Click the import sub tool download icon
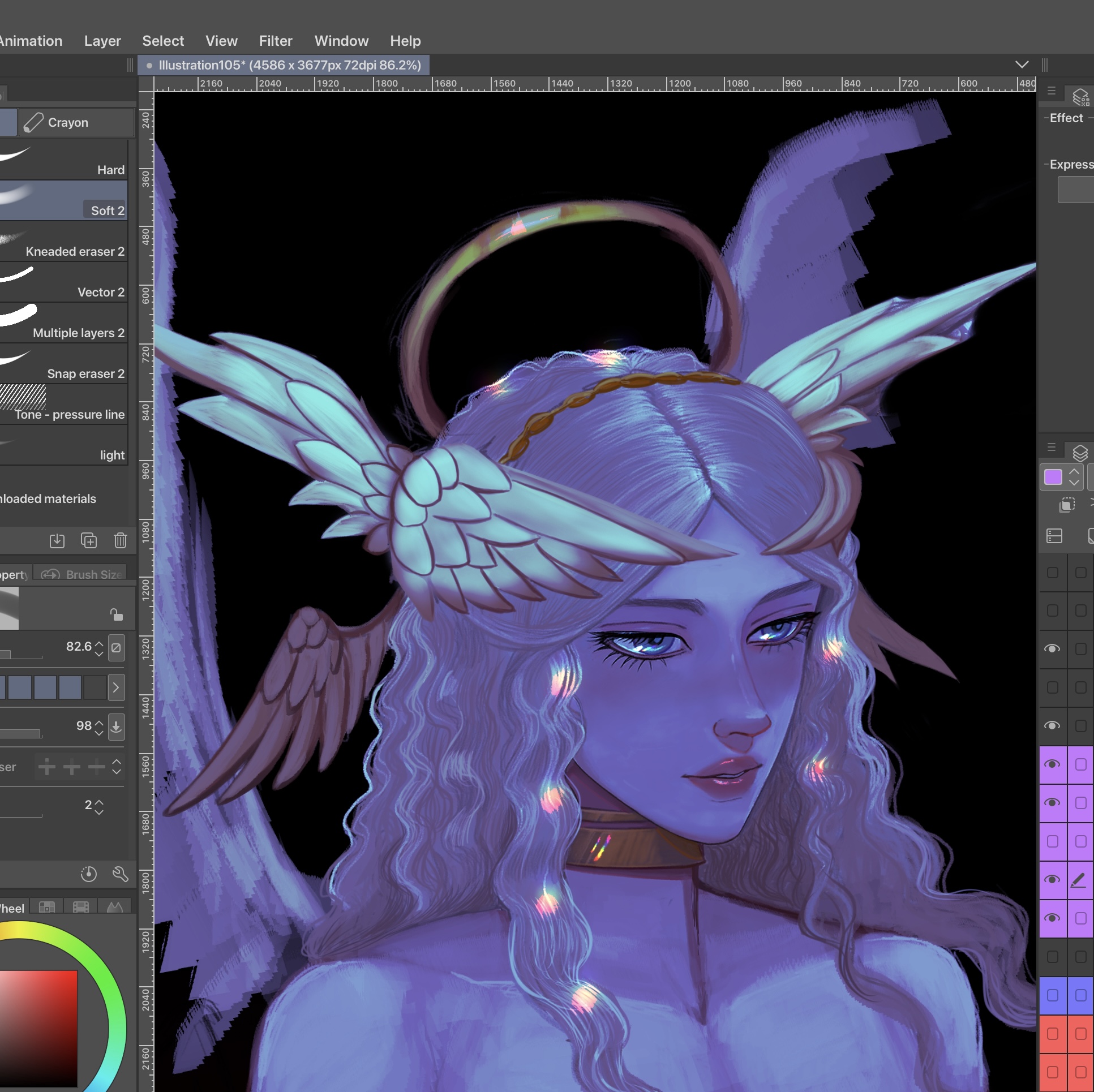Image resolution: width=1094 pixels, height=1092 pixels. click(x=57, y=540)
